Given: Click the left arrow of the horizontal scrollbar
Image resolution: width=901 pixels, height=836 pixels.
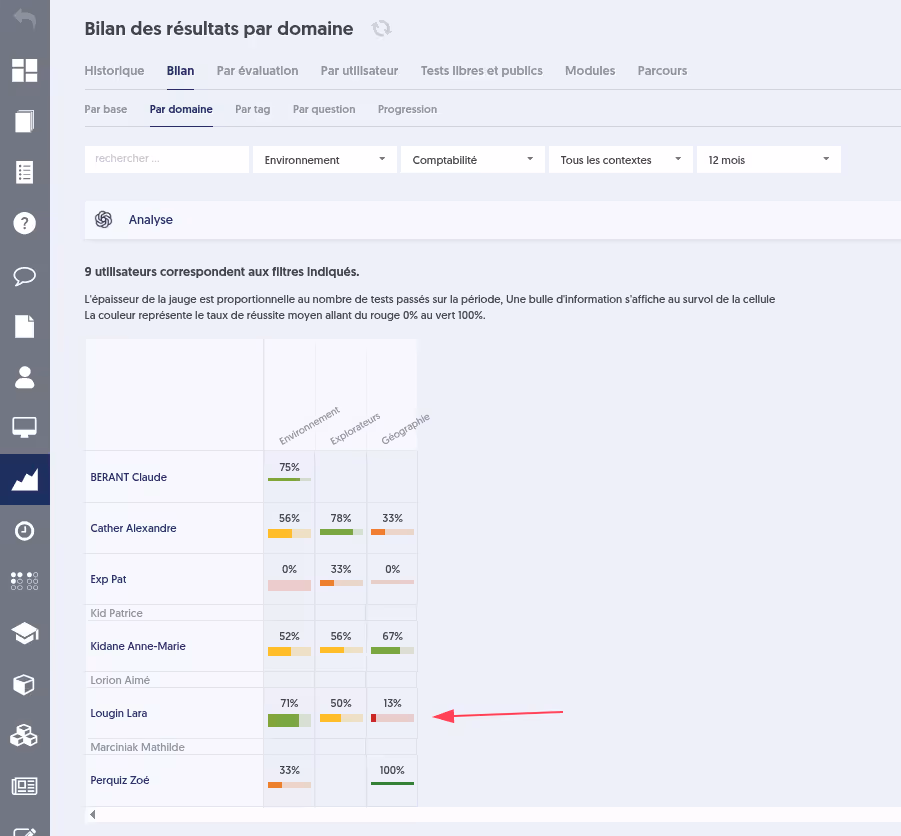Looking at the screenshot, I should (93, 814).
